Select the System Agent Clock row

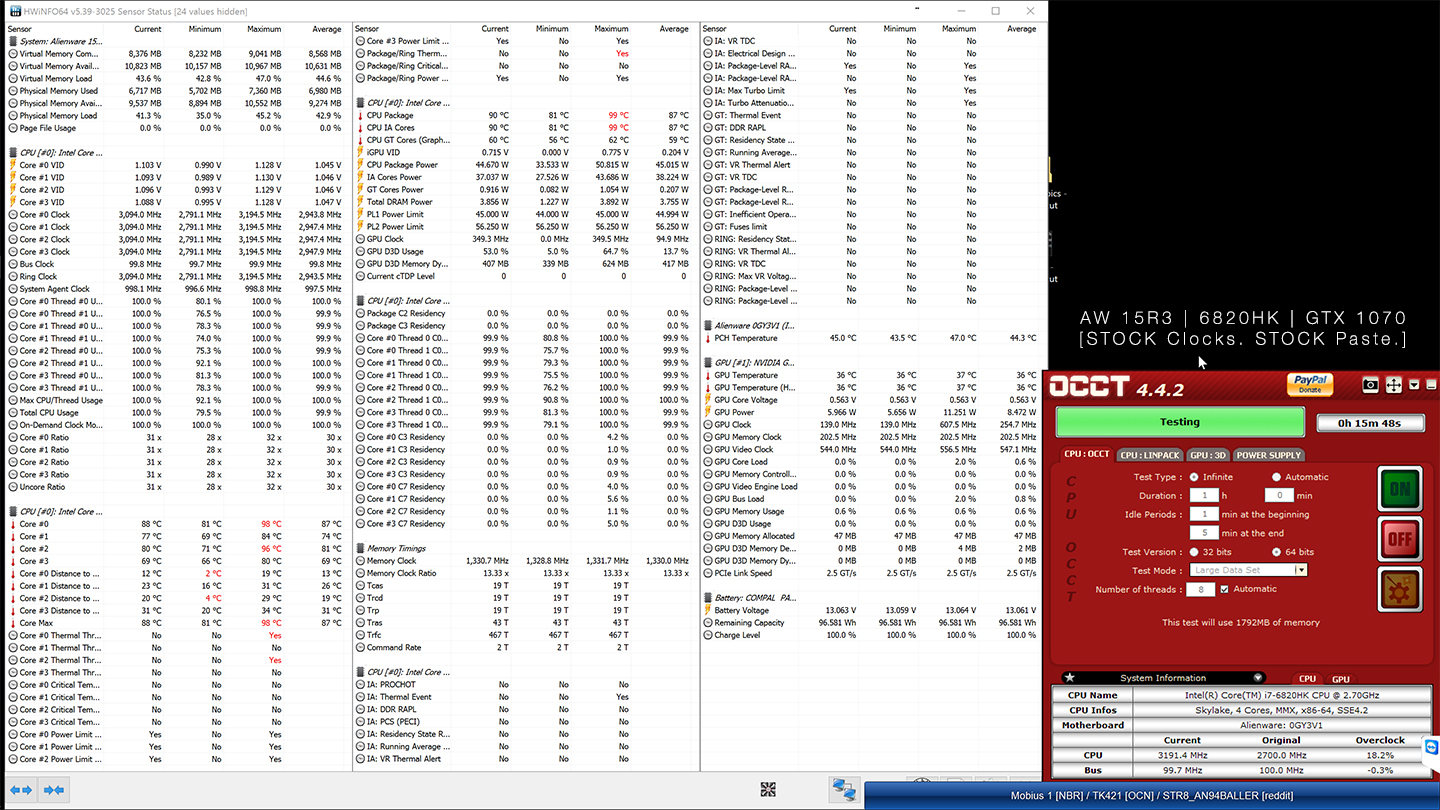point(177,289)
